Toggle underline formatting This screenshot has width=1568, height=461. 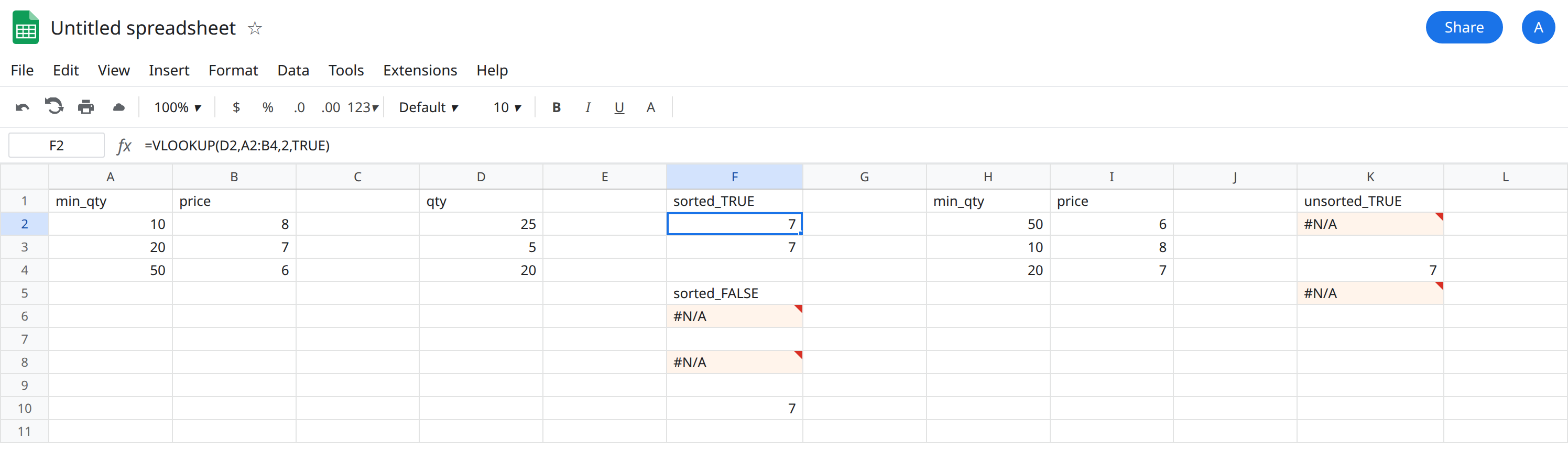coord(619,107)
